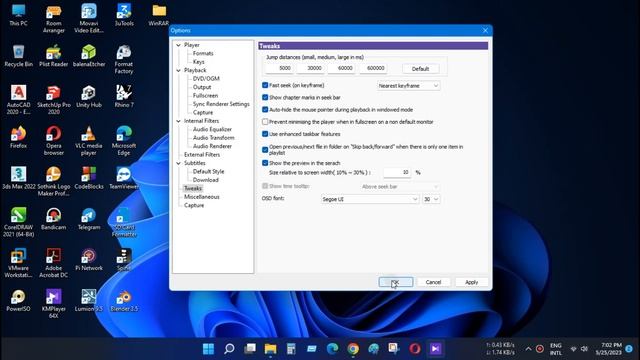
Task: Select Keys in options tree
Action: pyautogui.click(x=198, y=62)
